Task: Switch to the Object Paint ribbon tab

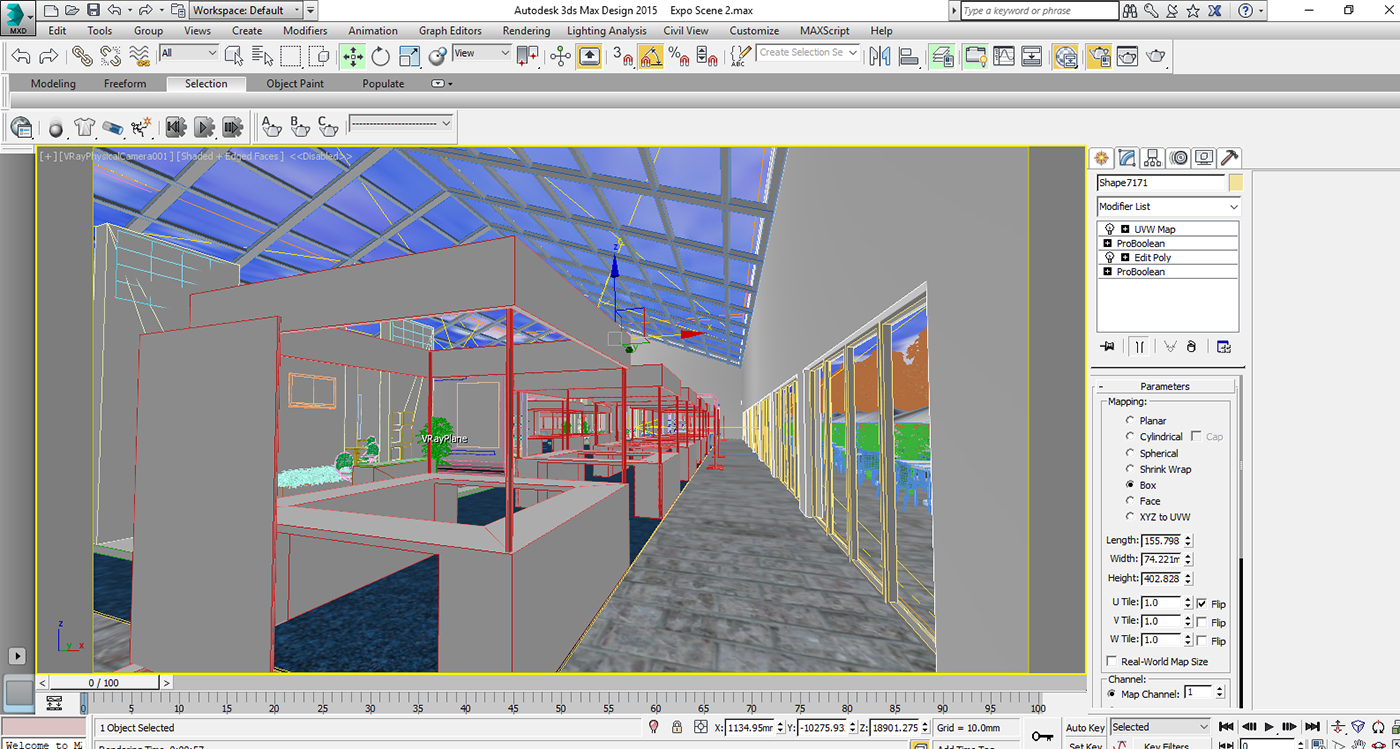Action: (x=295, y=84)
